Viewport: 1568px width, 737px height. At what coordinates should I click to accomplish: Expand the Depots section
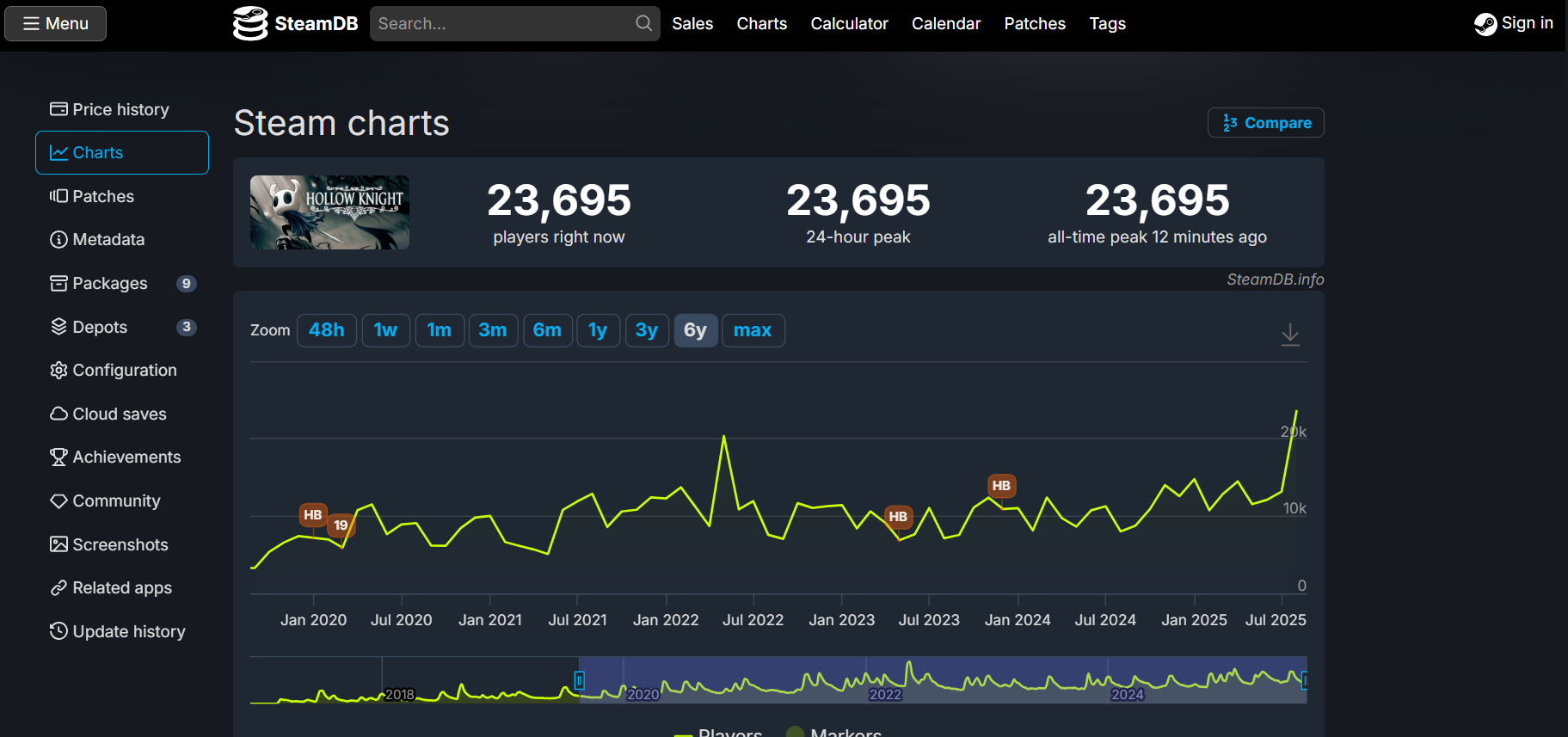[100, 327]
